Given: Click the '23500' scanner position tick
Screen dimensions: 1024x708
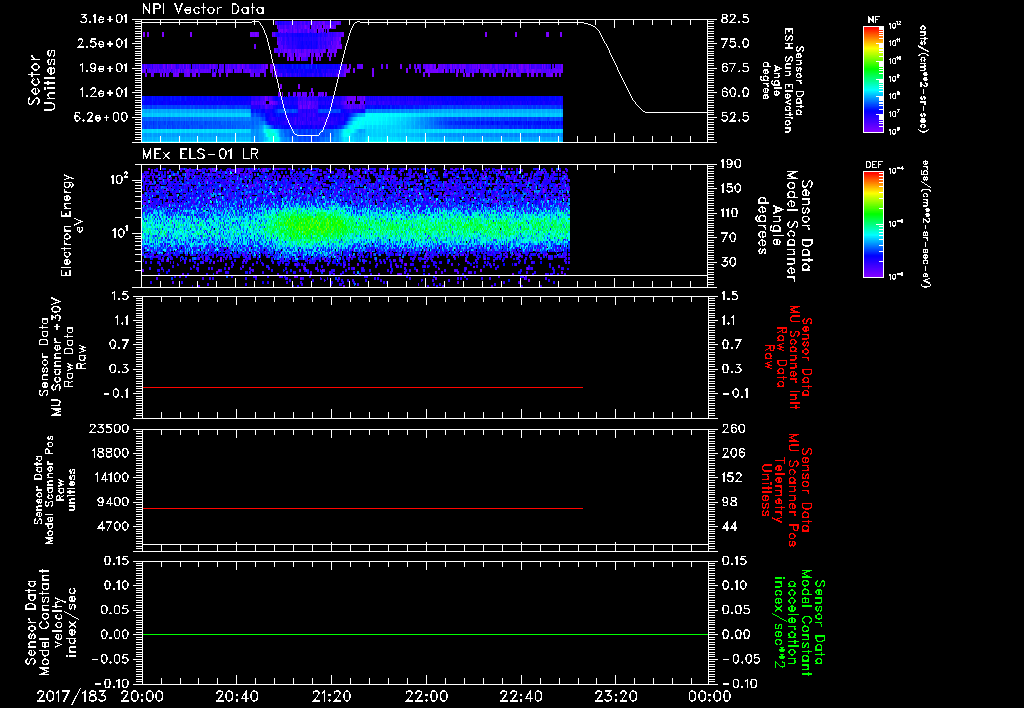Looking at the screenshot, I should (109, 428).
